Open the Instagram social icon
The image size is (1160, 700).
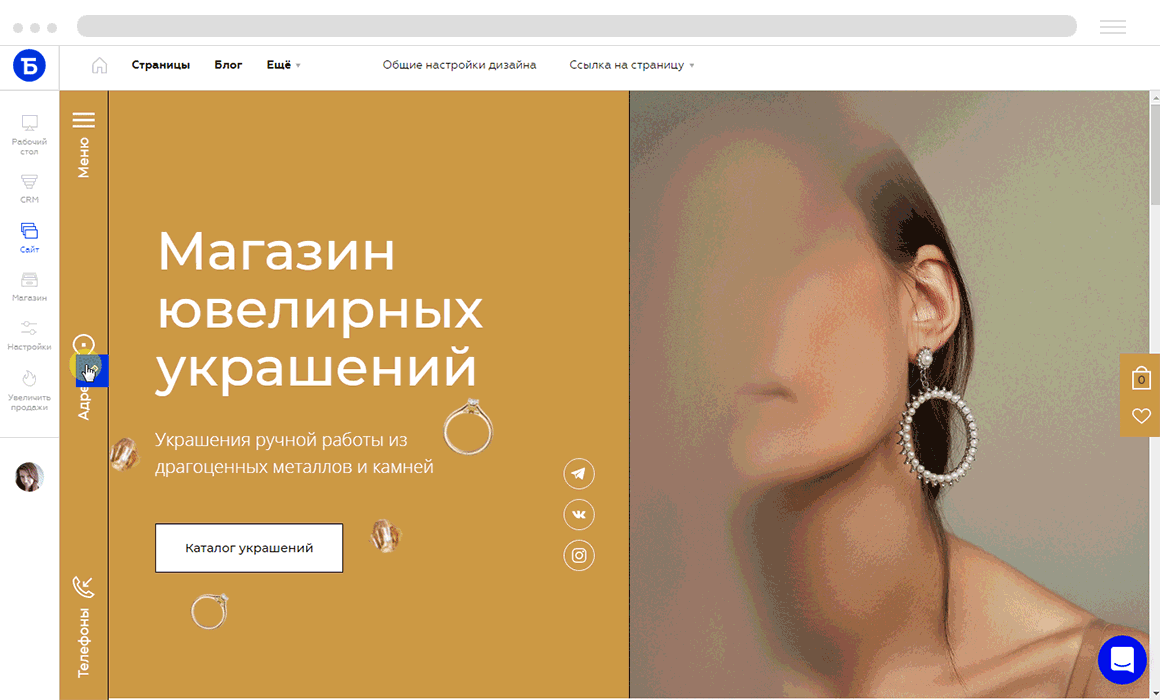[x=579, y=555]
